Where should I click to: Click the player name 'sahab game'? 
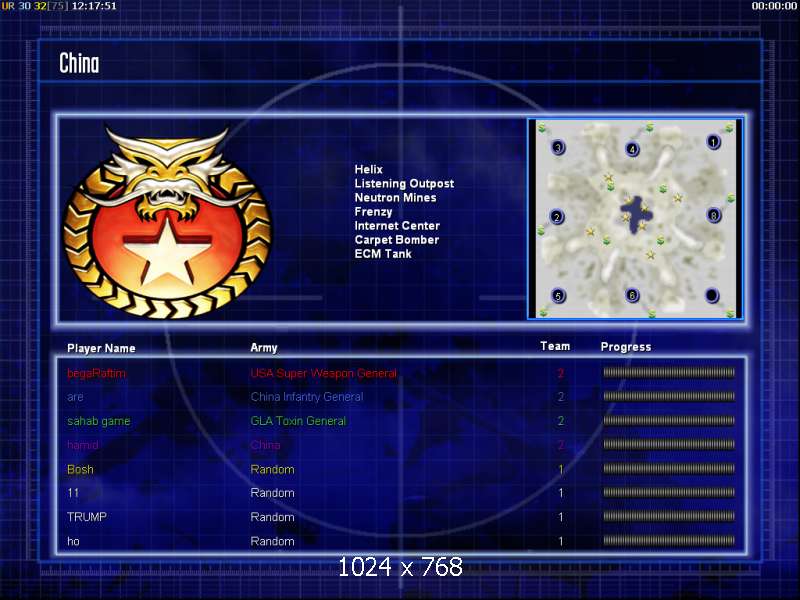(x=98, y=421)
